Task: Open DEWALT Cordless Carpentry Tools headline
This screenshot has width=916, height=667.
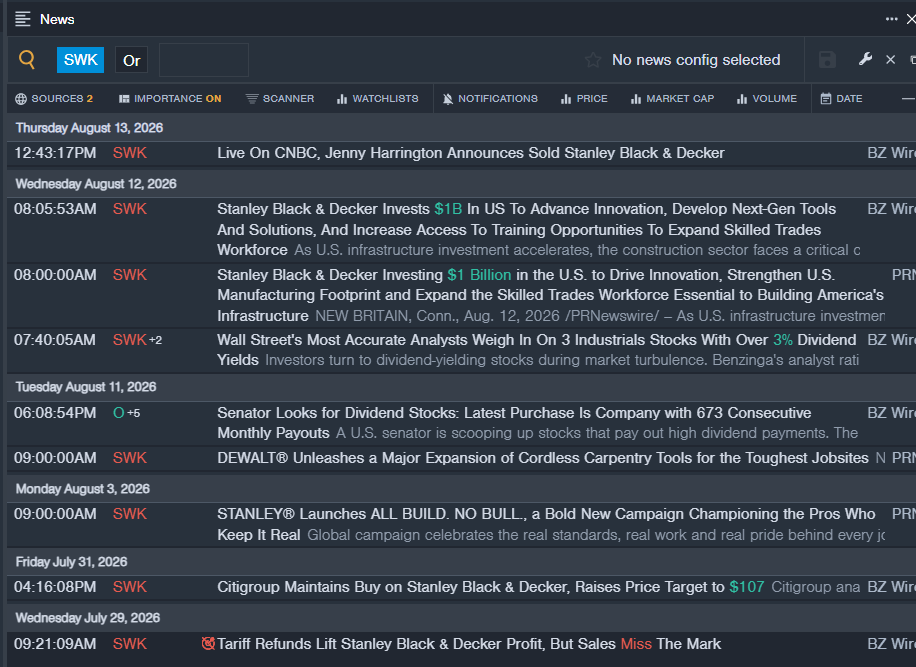Action: point(543,458)
